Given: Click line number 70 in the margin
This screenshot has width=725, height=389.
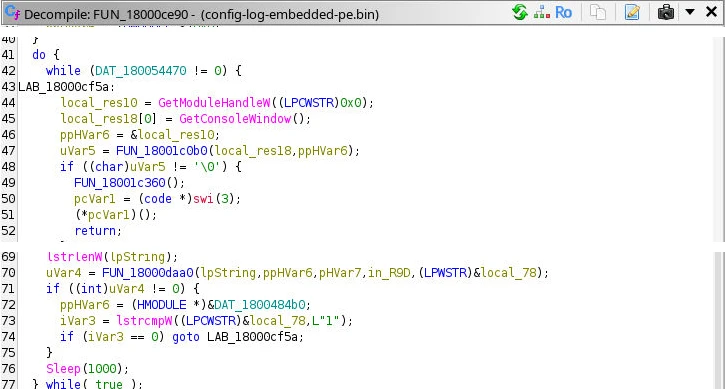Looking at the screenshot, I should (x=8, y=273).
